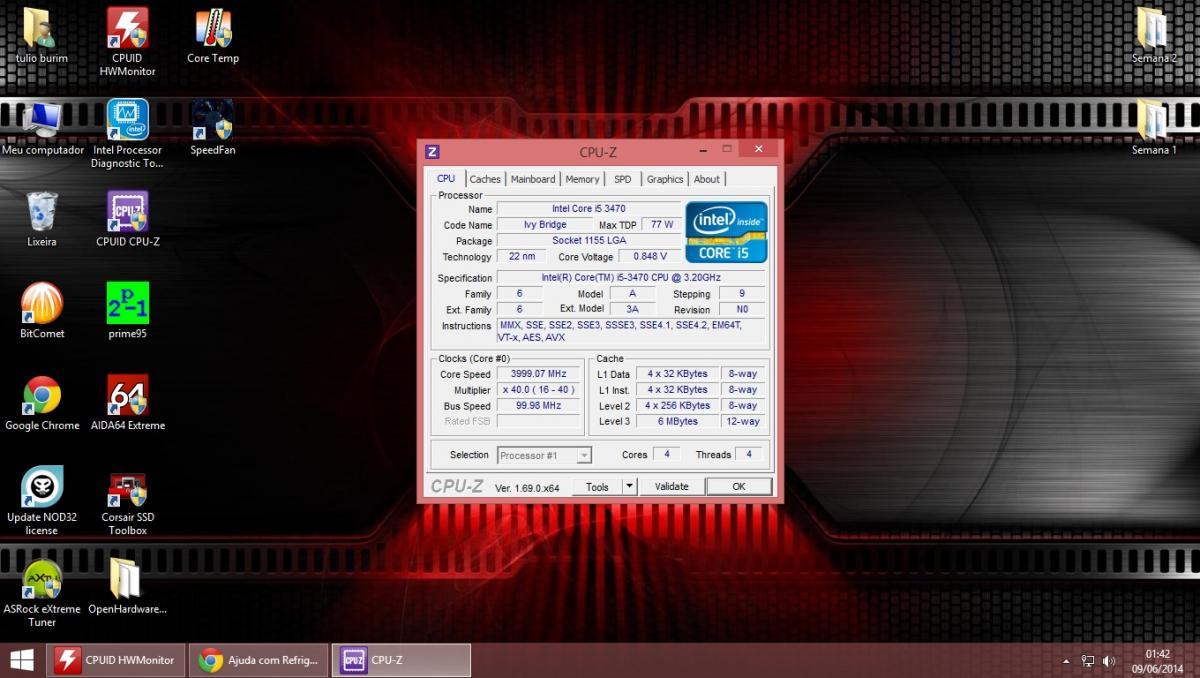Open BitComet desktop shortcut
The height and width of the screenshot is (678, 1200).
click(x=42, y=311)
